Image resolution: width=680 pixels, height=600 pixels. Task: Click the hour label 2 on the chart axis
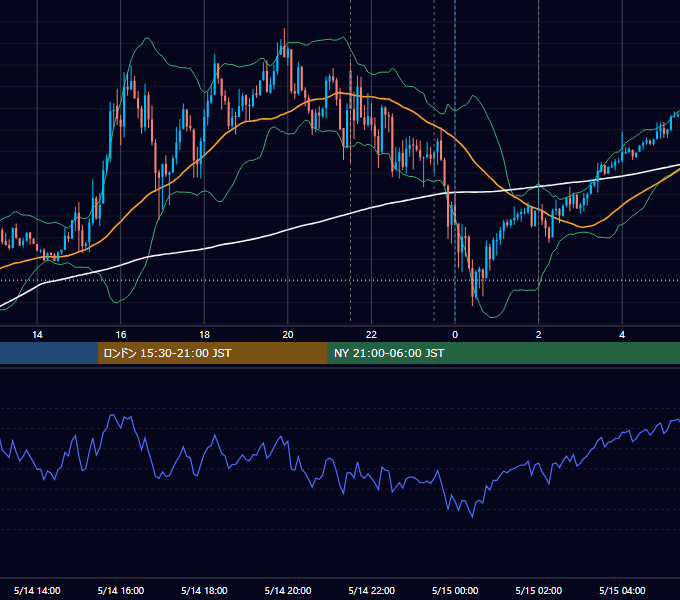point(539,335)
